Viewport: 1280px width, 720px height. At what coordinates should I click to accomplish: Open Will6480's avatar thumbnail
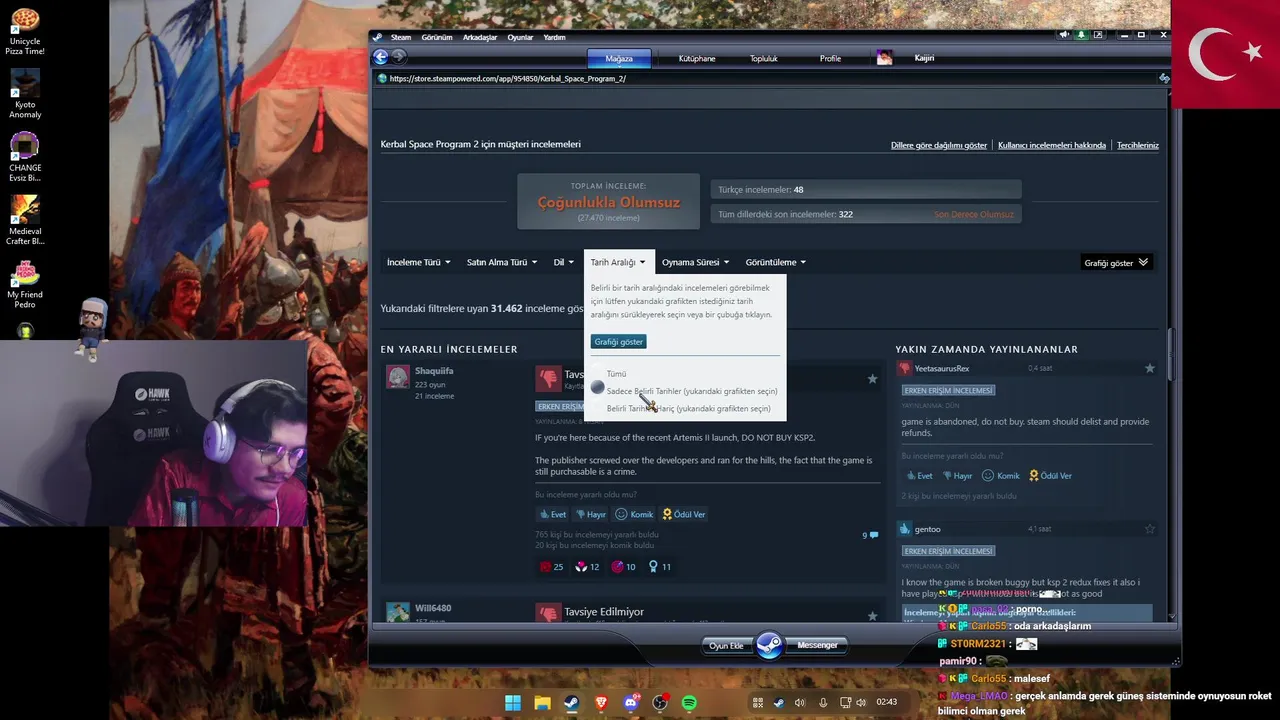coord(398,612)
